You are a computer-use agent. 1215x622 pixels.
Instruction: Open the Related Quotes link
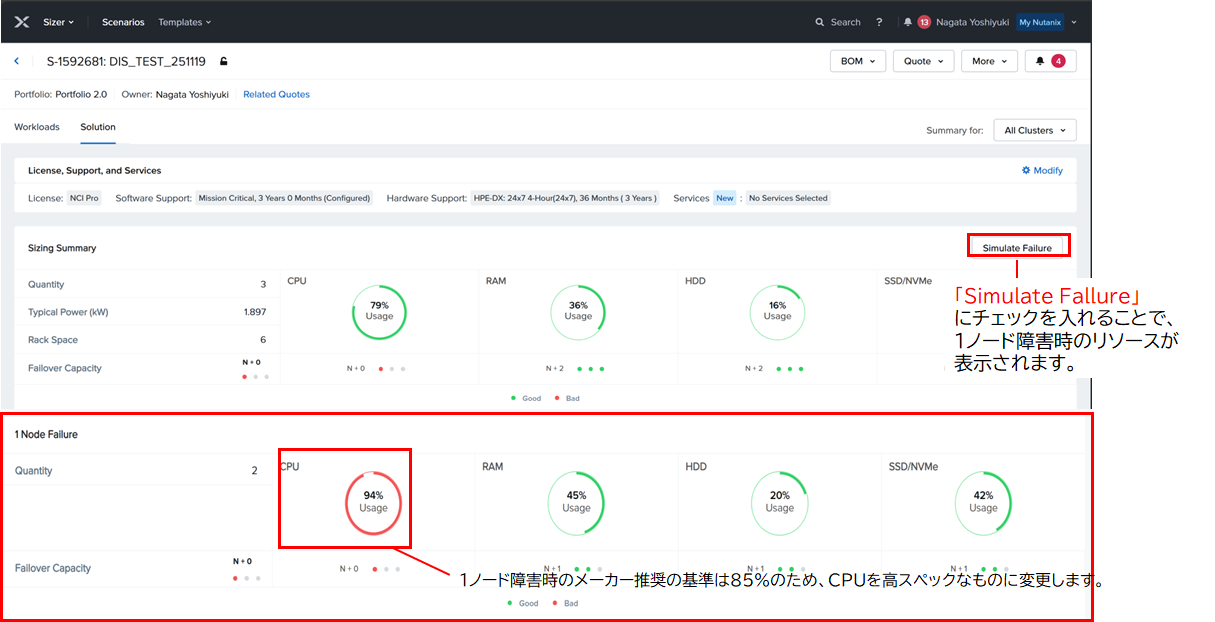(276, 95)
